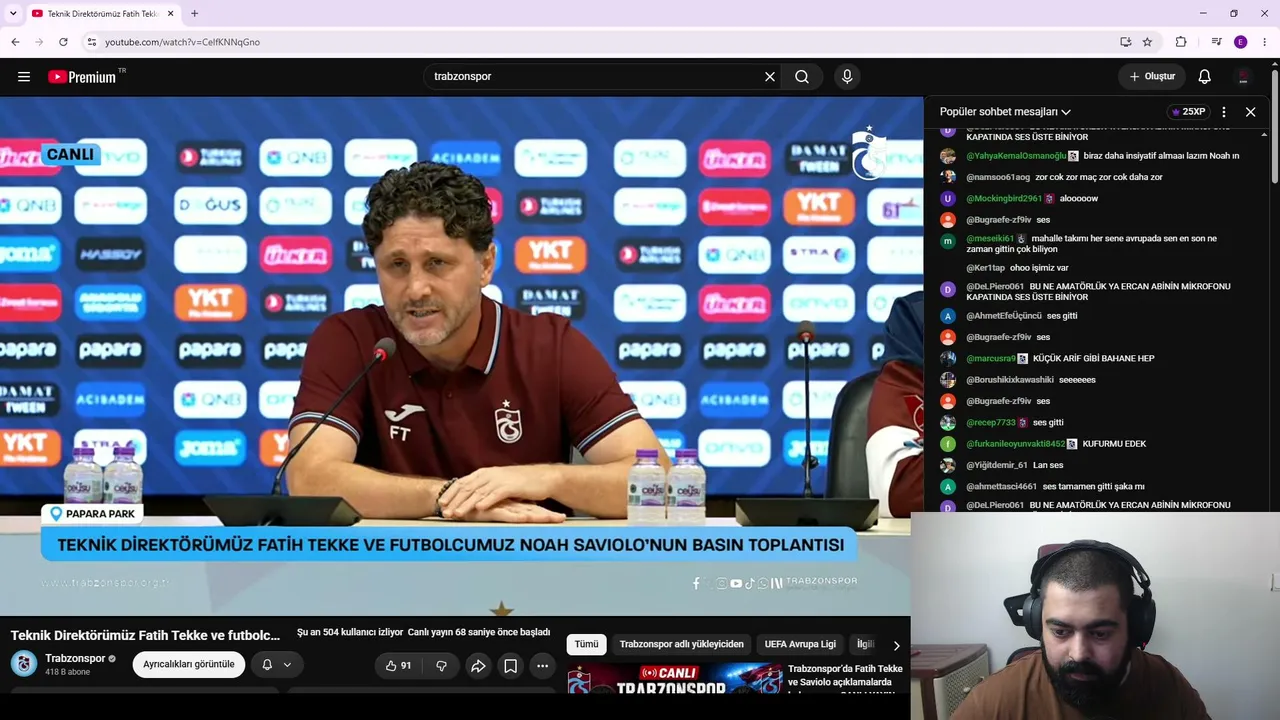Open the browser tab search chevron
This screenshot has height=720, width=1280.
[x=13, y=13]
